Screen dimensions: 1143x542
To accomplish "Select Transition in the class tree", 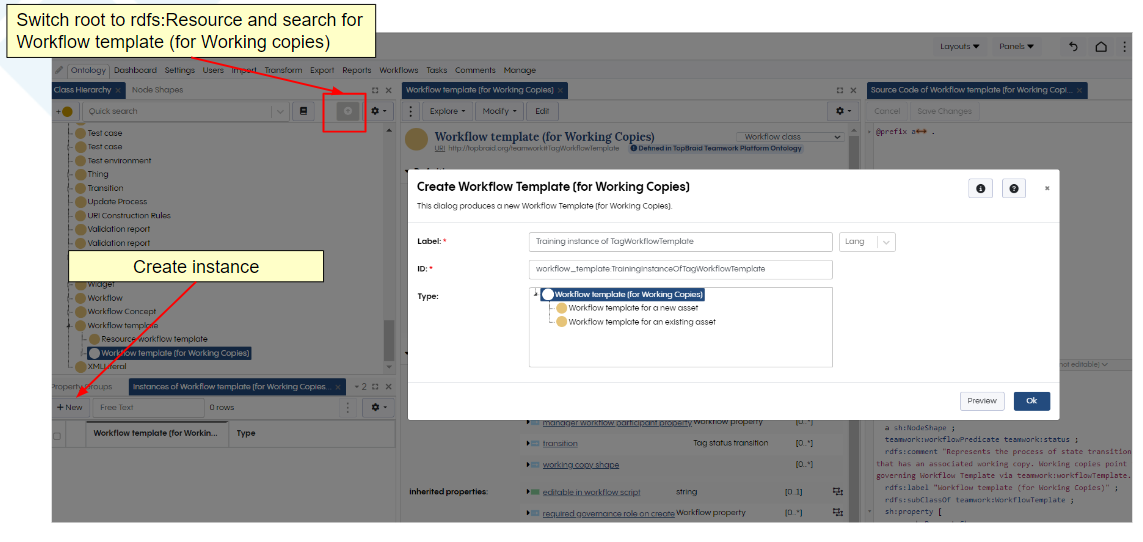I will (105, 188).
